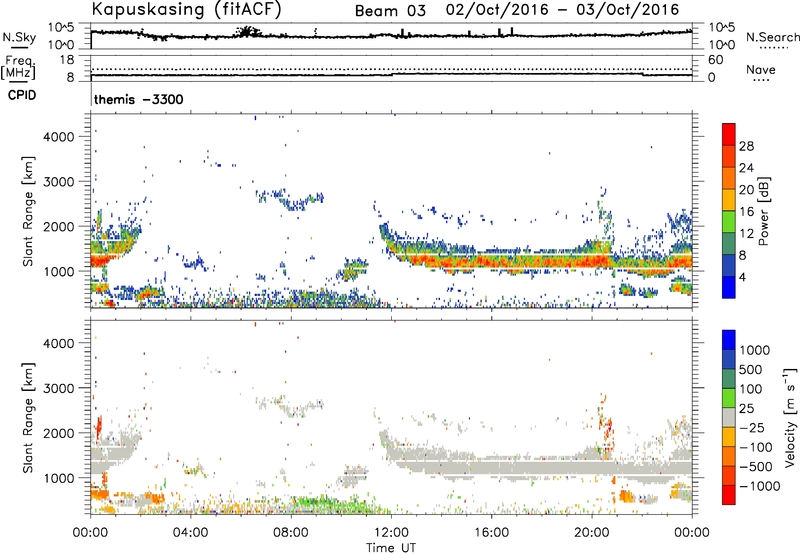
Task: Click the "60" Nave tick label
Action: (x=715, y=60)
